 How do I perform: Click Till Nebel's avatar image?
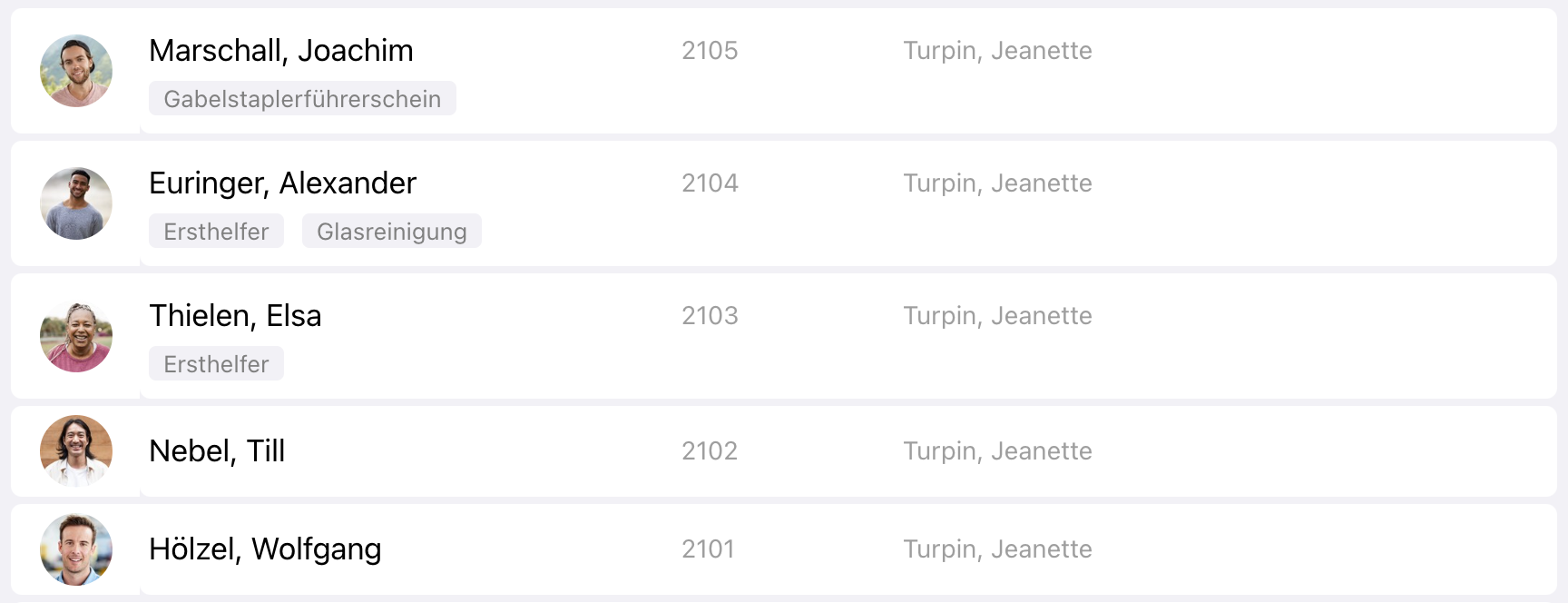click(76, 451)
